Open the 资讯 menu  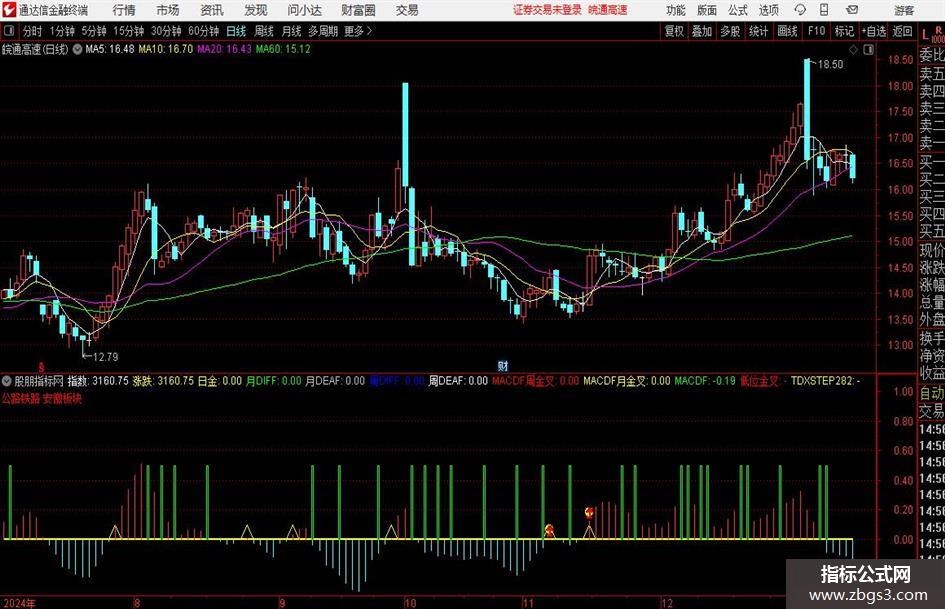tap(212, 10)
